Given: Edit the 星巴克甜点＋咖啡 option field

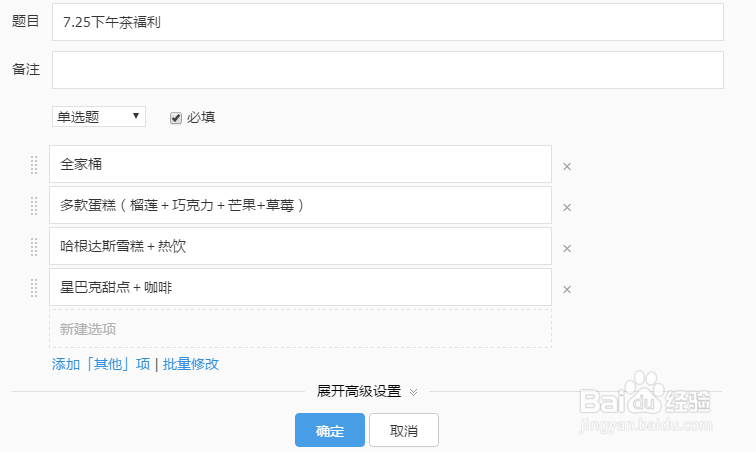Looking at the screenshot, I should (x=300, y=287).
